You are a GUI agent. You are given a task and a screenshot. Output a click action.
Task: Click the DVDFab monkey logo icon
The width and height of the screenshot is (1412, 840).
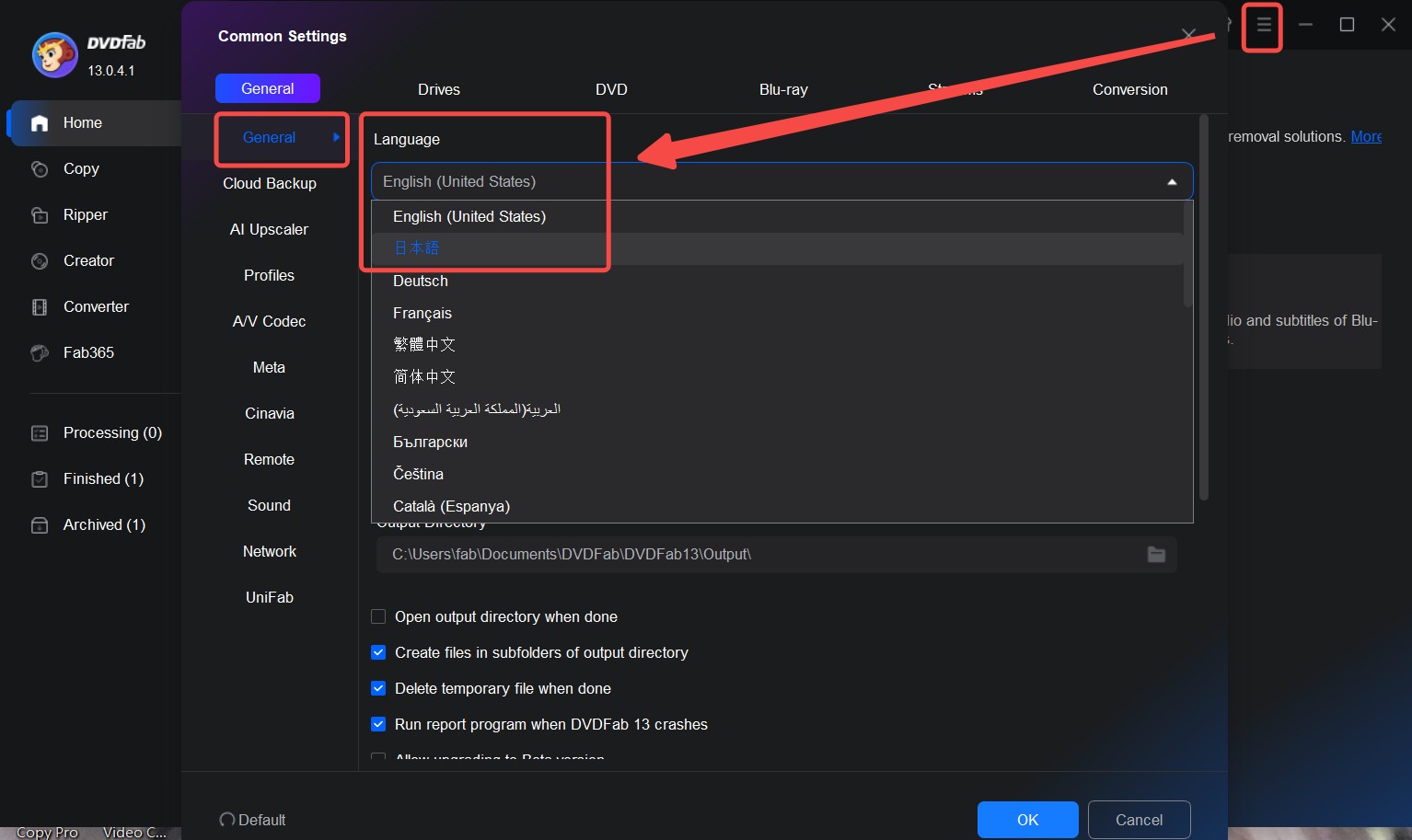point(54,55)
